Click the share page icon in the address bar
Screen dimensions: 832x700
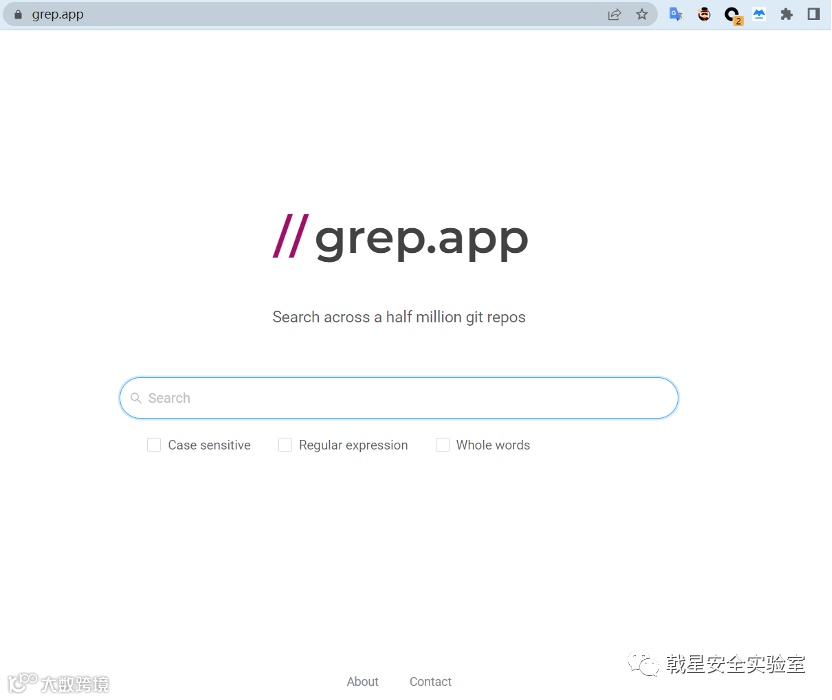(614, 14)
